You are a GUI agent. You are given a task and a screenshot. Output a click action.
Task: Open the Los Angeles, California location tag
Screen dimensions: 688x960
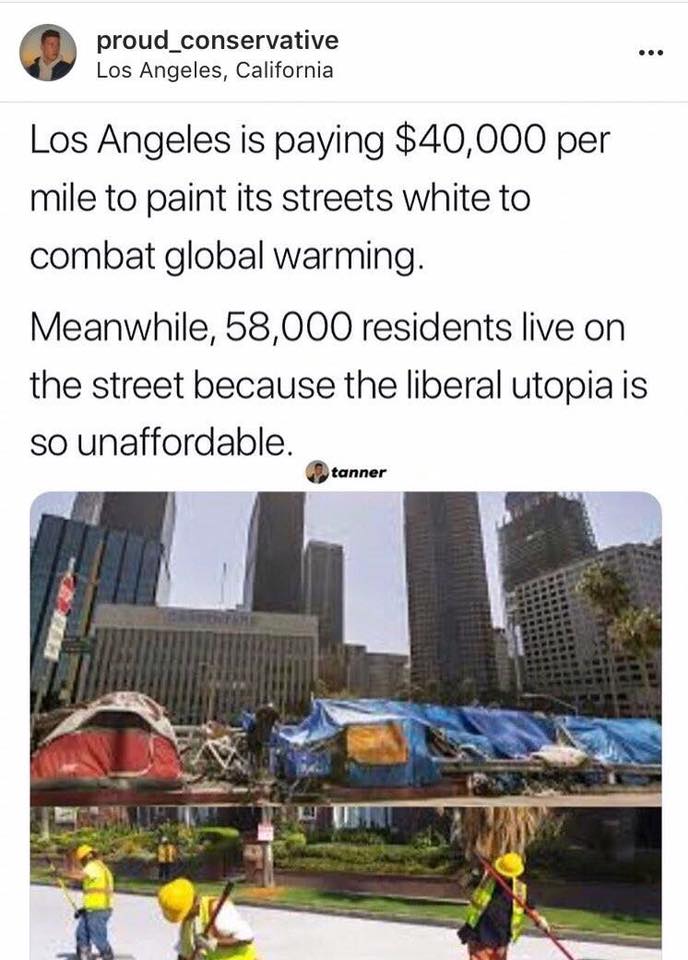(x=215, y=70)
